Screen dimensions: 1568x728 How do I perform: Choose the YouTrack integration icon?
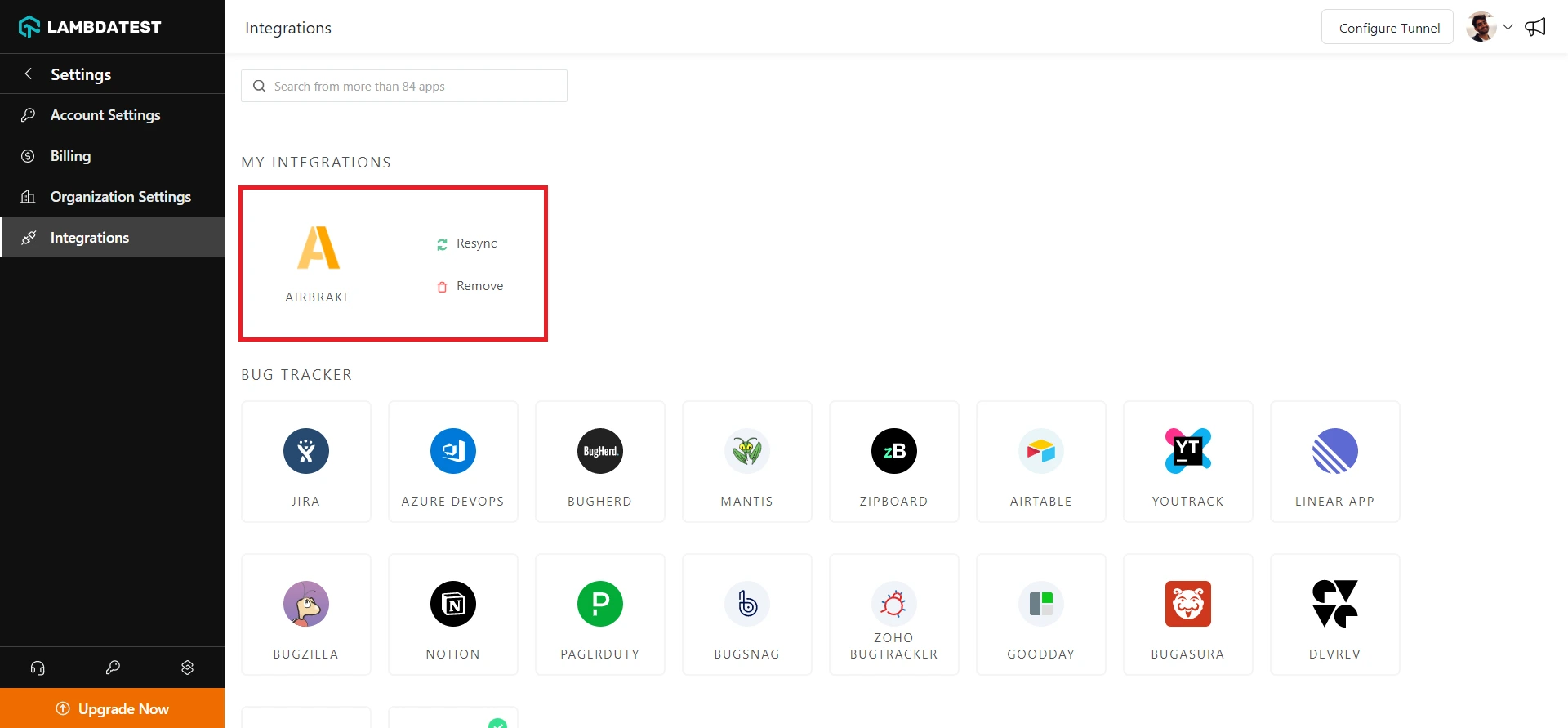[x=1188, y=451]
